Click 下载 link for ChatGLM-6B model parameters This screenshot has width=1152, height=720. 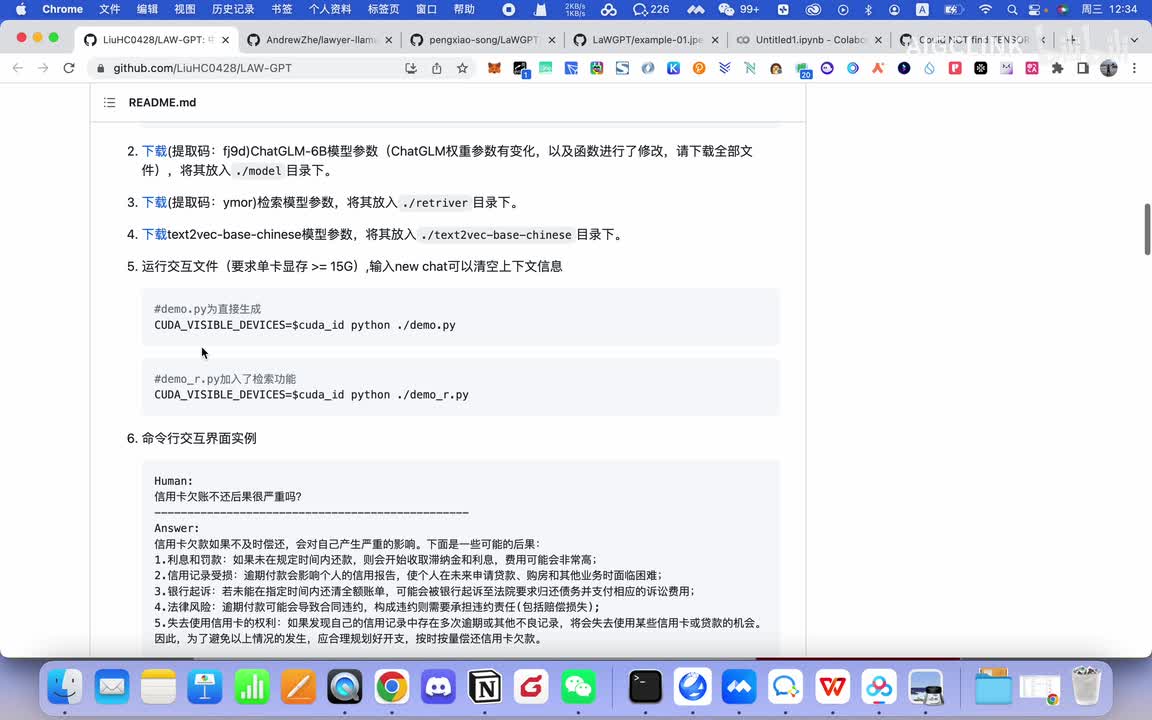coord(154,151)
